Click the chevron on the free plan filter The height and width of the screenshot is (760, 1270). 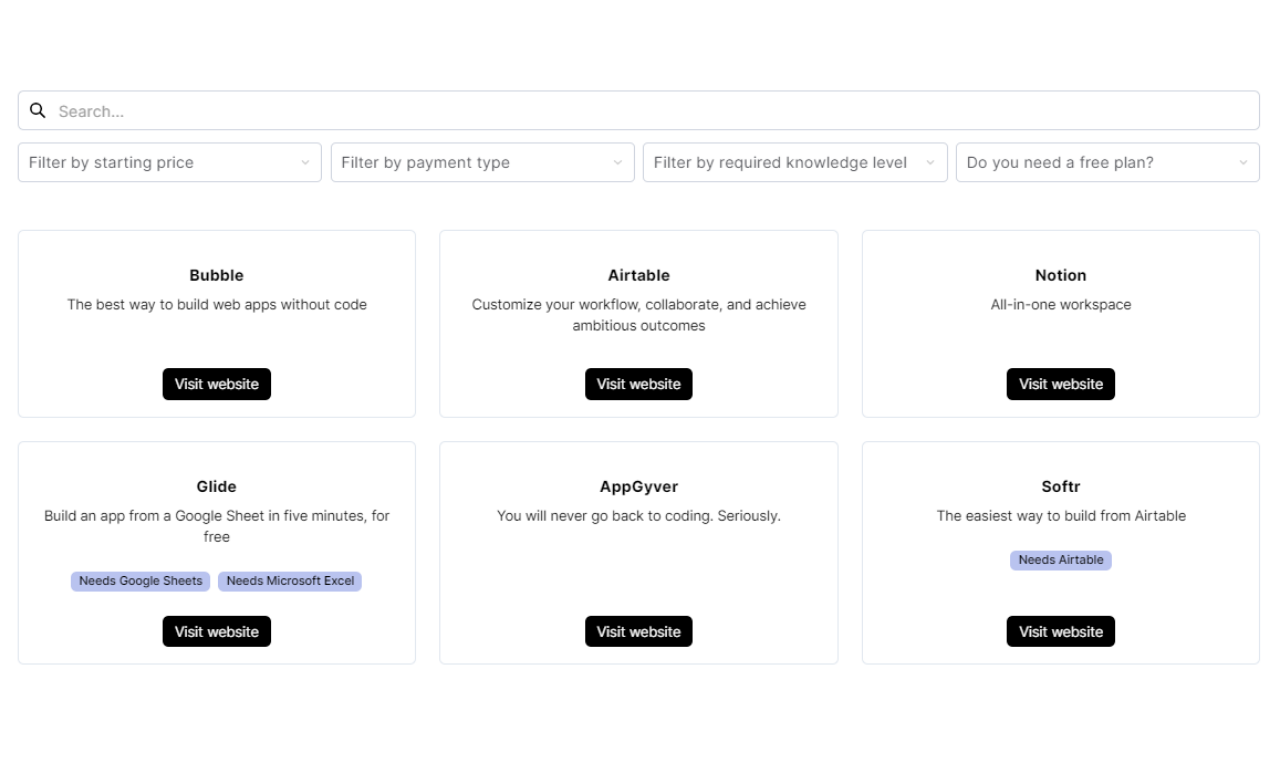tap(1244, 162)
